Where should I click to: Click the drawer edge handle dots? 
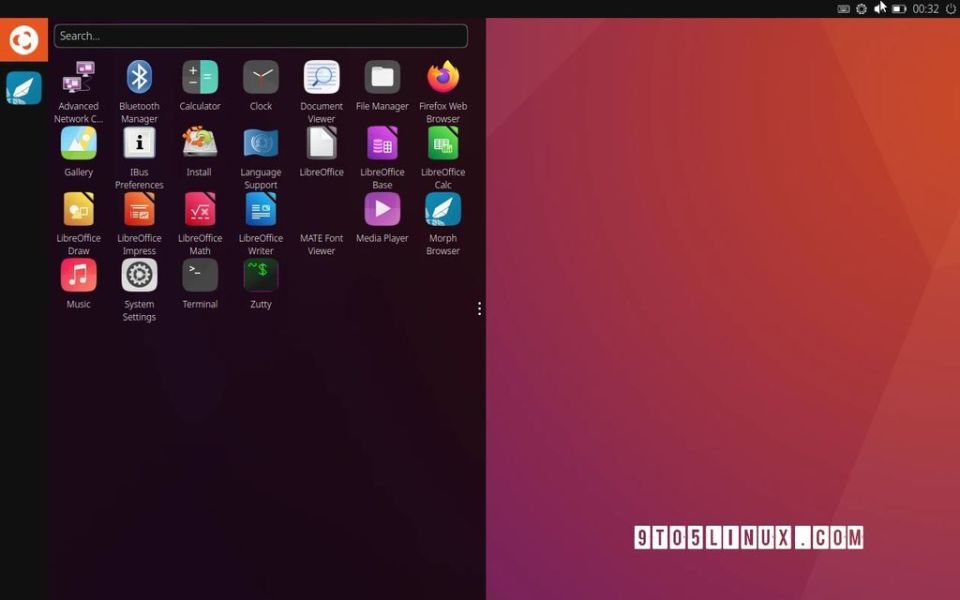[479, 309]
